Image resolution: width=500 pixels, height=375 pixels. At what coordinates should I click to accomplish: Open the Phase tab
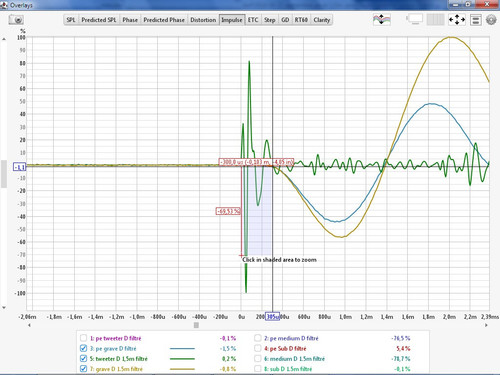pyautogui.click(x=130, y=20)
